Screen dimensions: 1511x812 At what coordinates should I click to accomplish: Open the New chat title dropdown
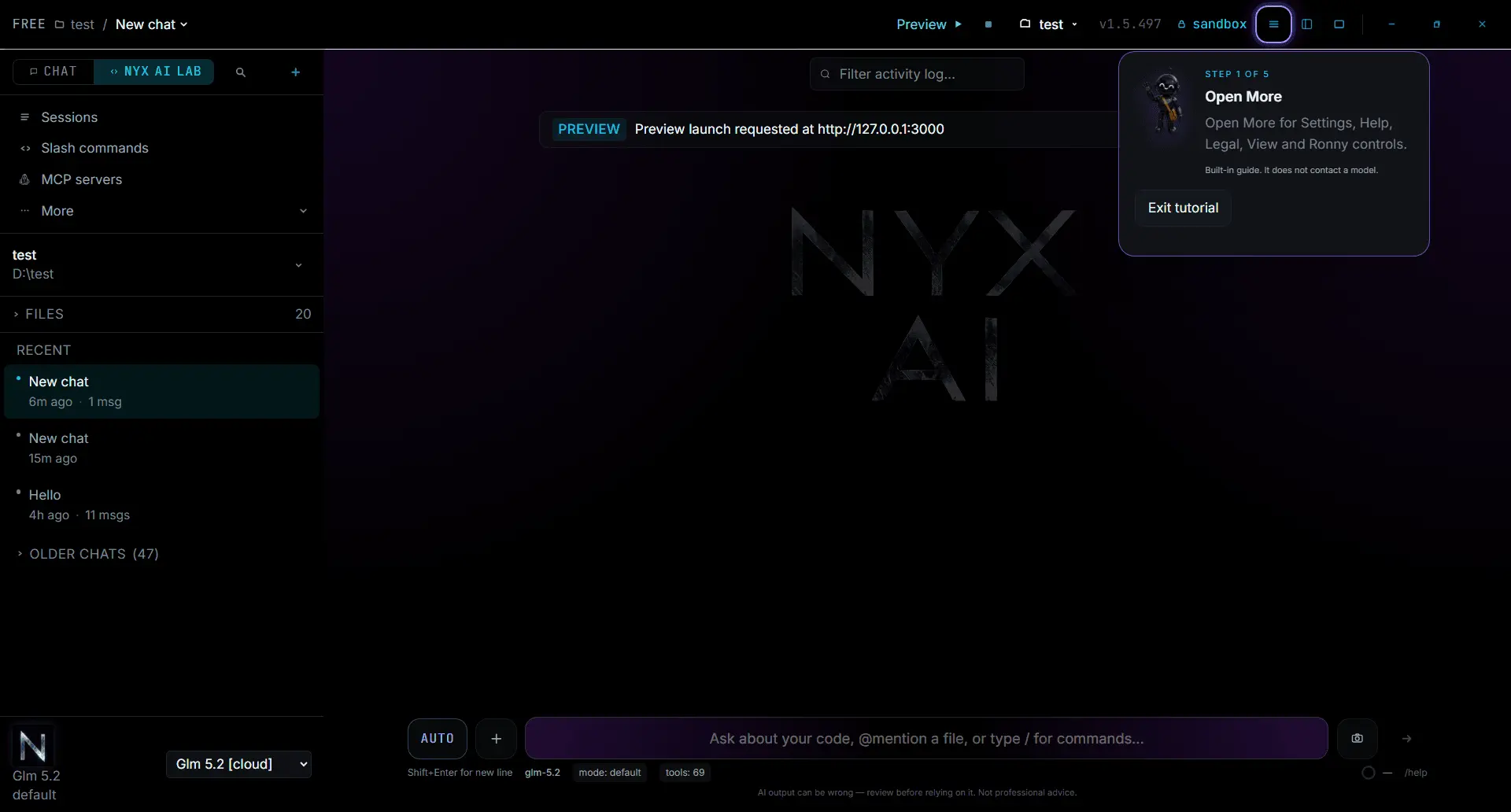click(152, 24)
